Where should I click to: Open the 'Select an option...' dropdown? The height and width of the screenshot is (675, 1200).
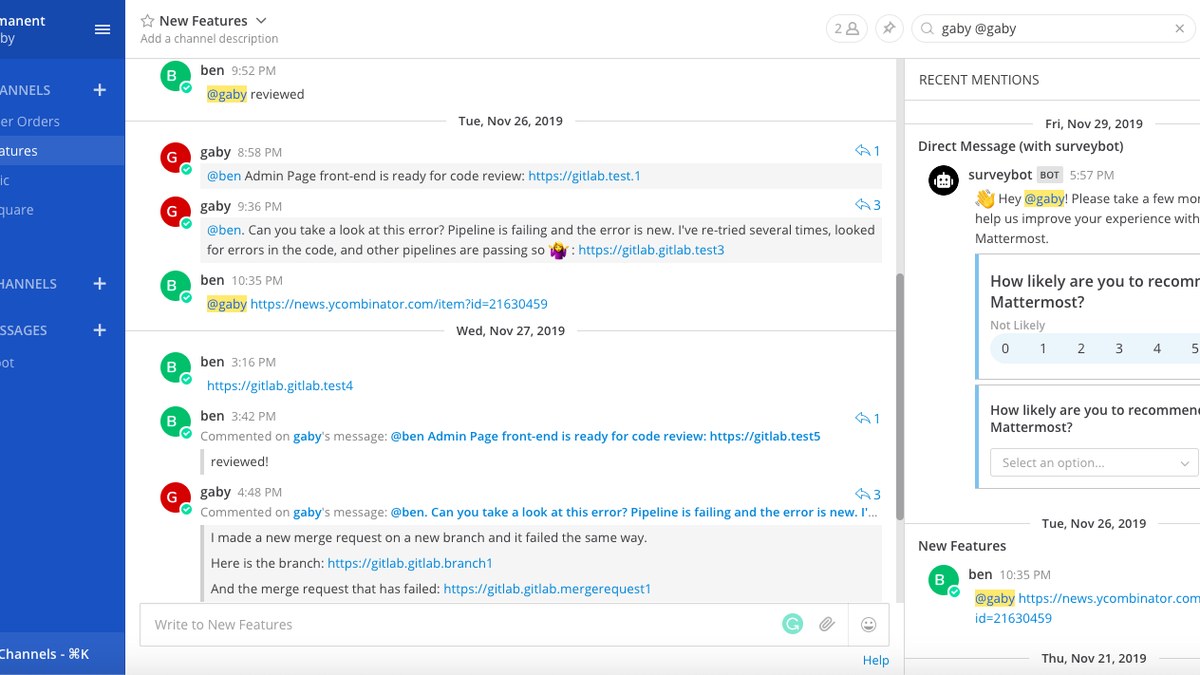point(1094,463)
